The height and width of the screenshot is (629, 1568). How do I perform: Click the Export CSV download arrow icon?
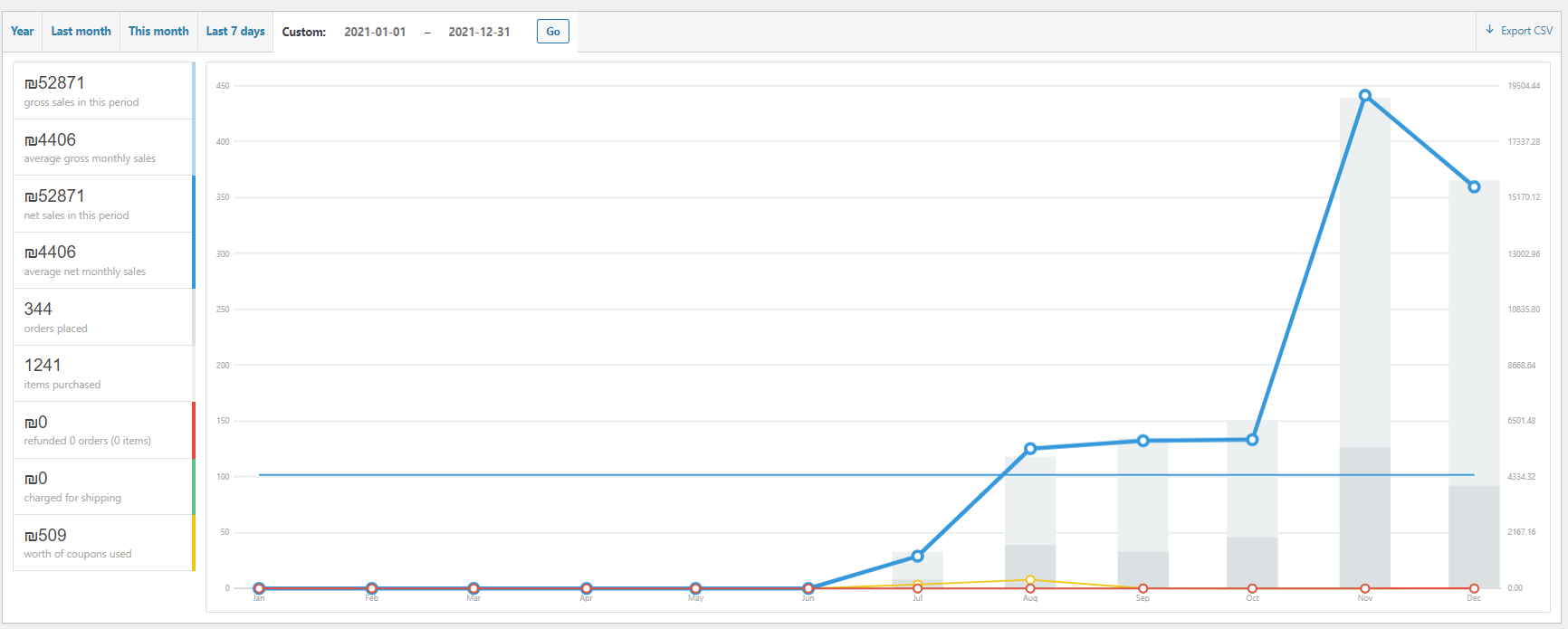coord(1489,30)
